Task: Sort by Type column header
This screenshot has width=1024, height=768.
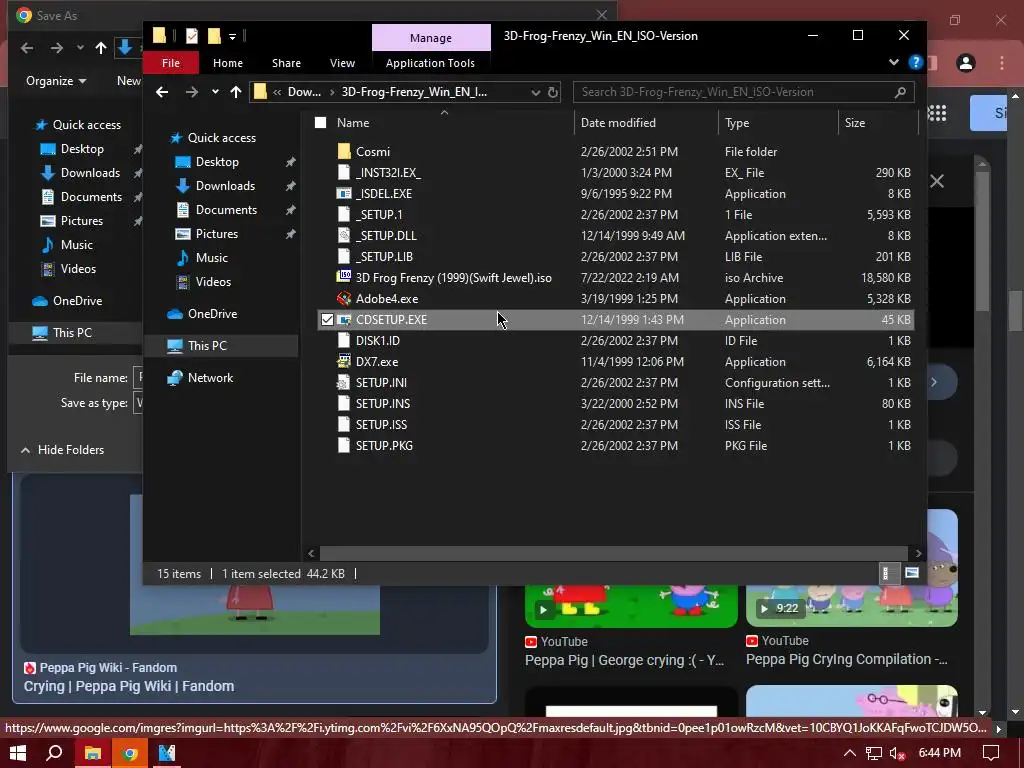Action: click(778, 123)
